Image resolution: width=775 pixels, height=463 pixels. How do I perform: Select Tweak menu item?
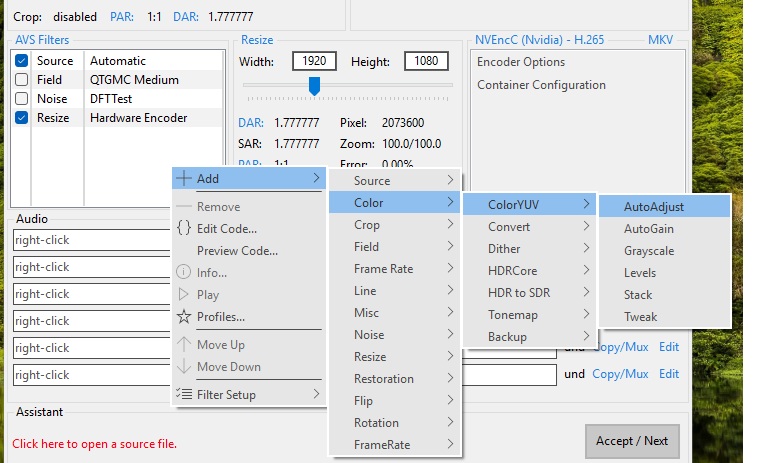pos(664,316)
